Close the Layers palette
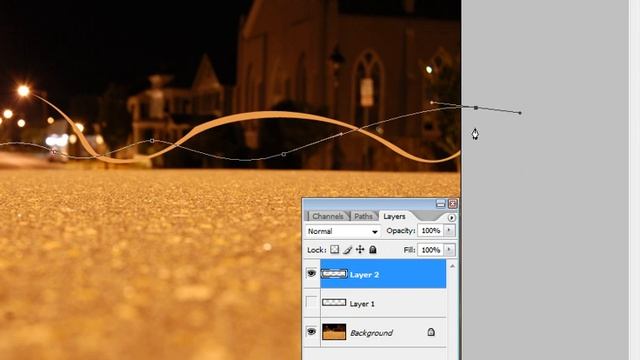The image size is (640, 360). point(453,203)
